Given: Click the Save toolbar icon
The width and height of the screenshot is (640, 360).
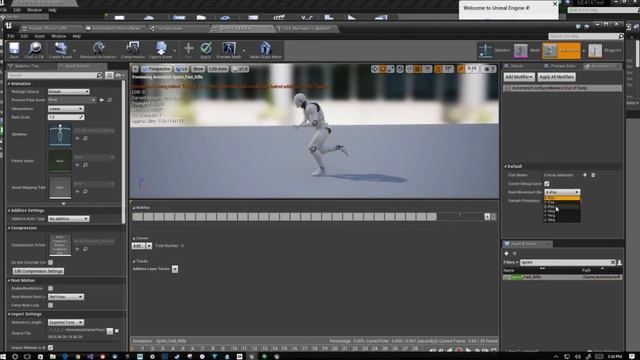Looking at the screenshot, I should pos(14,50).
